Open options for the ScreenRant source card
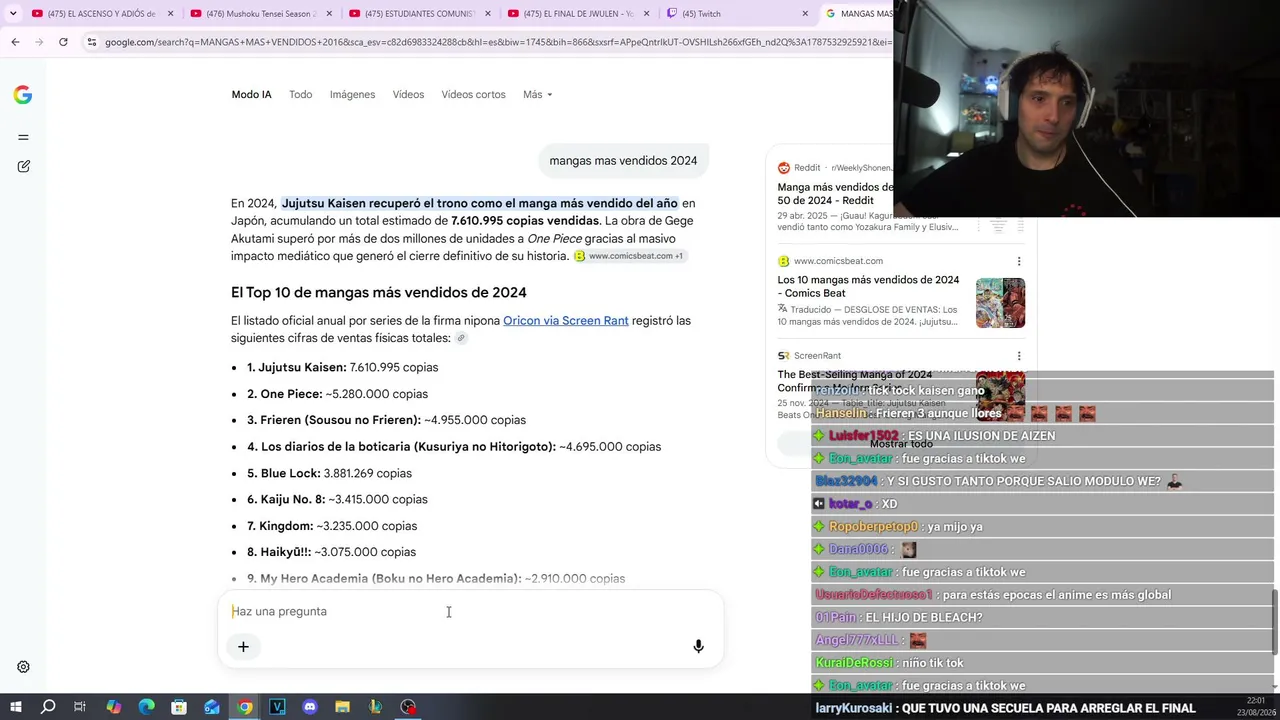Screen dimensions: 1280x720 pyautogui.click(x=1018, y=356)
